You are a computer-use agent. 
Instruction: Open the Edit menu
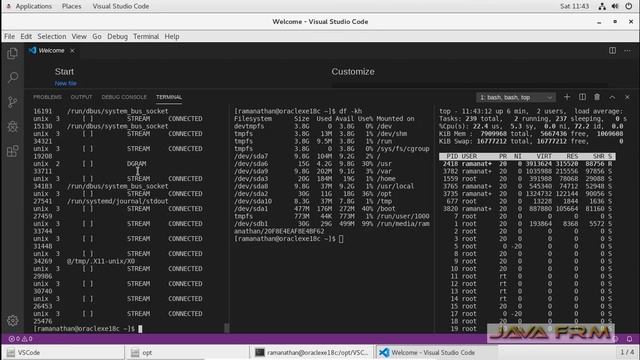coord(26,36)
